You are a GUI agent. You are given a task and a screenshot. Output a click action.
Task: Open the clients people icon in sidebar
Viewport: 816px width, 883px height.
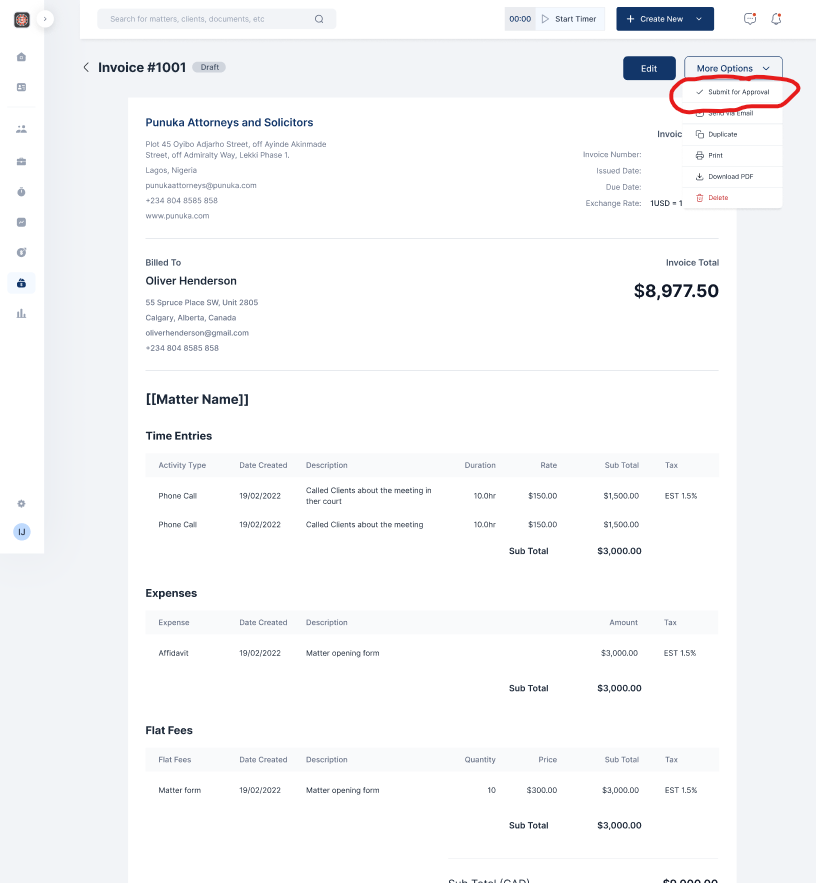22,129
